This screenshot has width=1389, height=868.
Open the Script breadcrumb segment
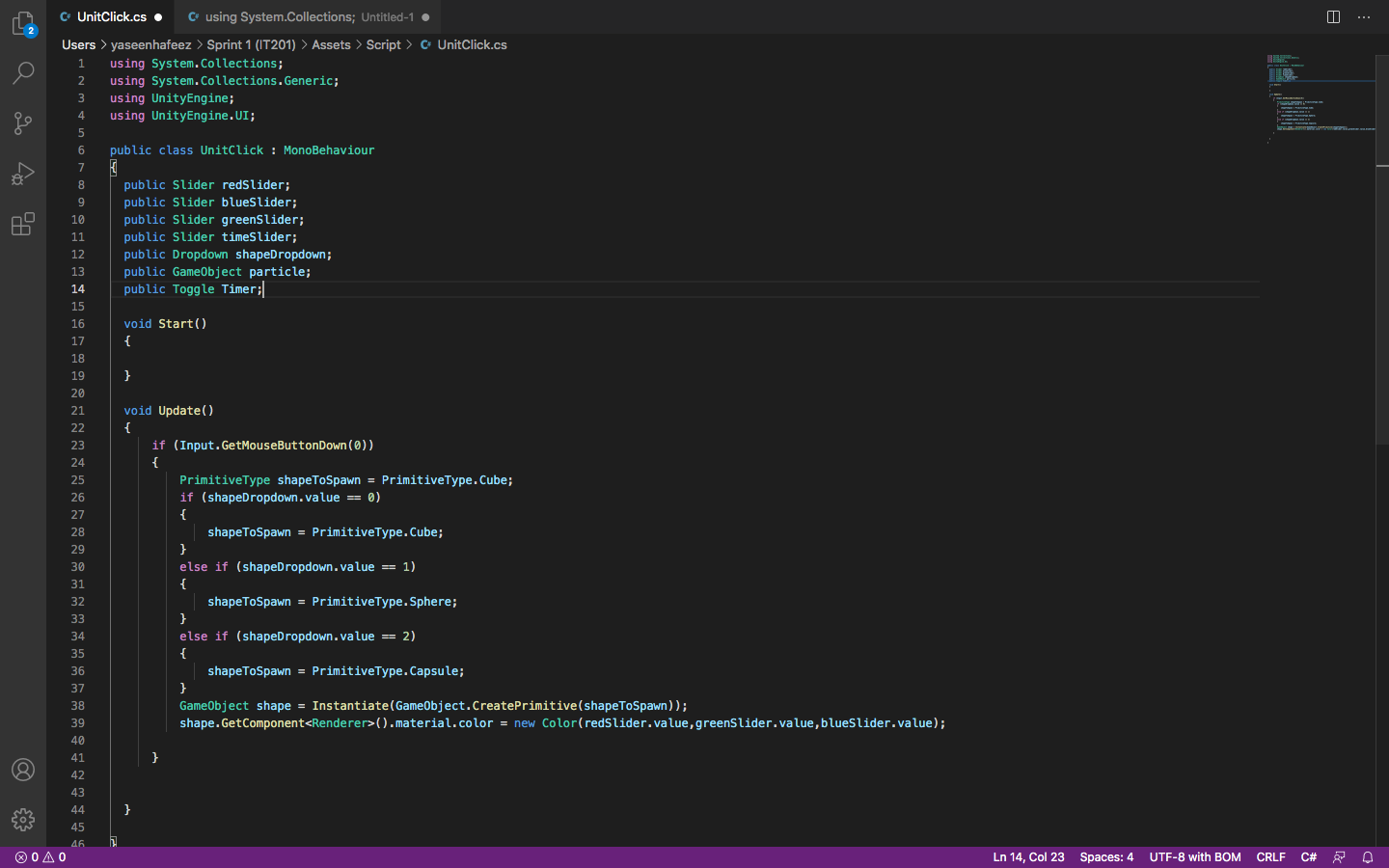click(x=383, y=45)
